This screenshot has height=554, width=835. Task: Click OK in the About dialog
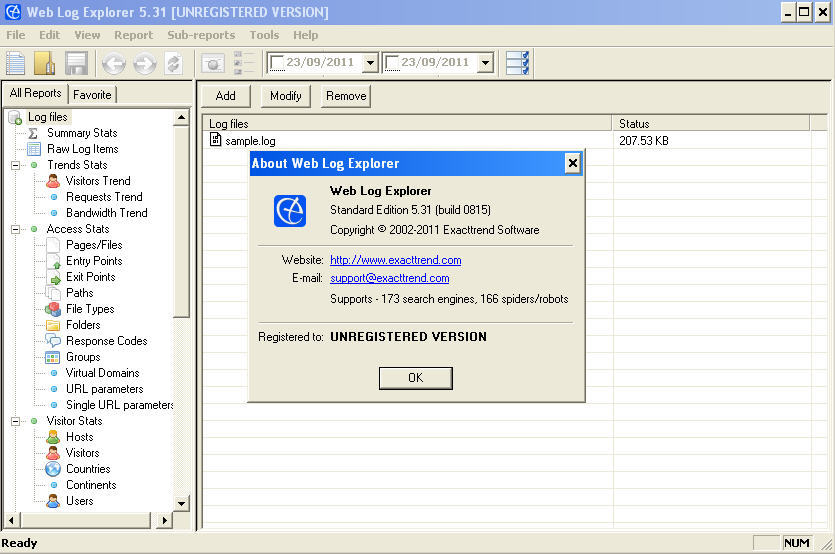[x=415, y=378]
